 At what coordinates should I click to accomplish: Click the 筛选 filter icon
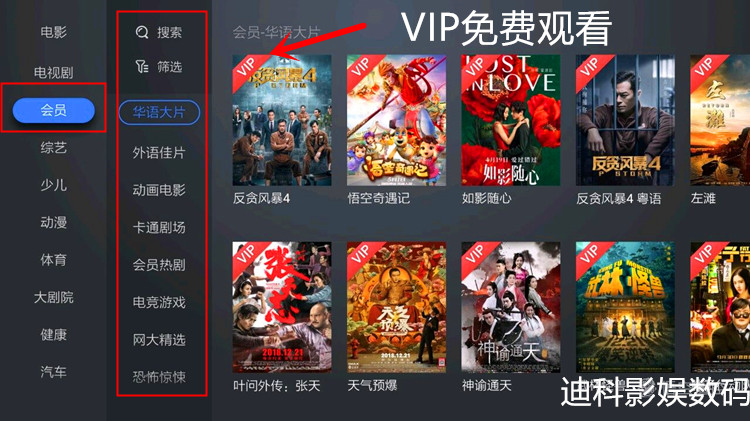click(x=142, y=66)
